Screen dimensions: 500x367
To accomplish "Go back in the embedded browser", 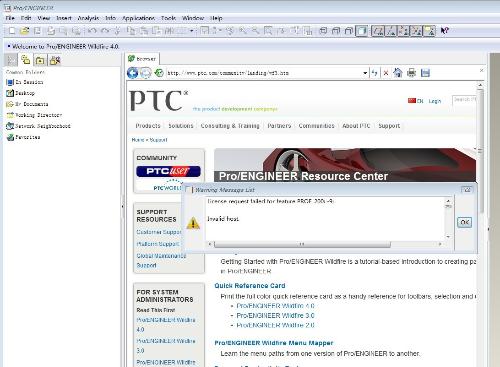I will coord(133,73).
